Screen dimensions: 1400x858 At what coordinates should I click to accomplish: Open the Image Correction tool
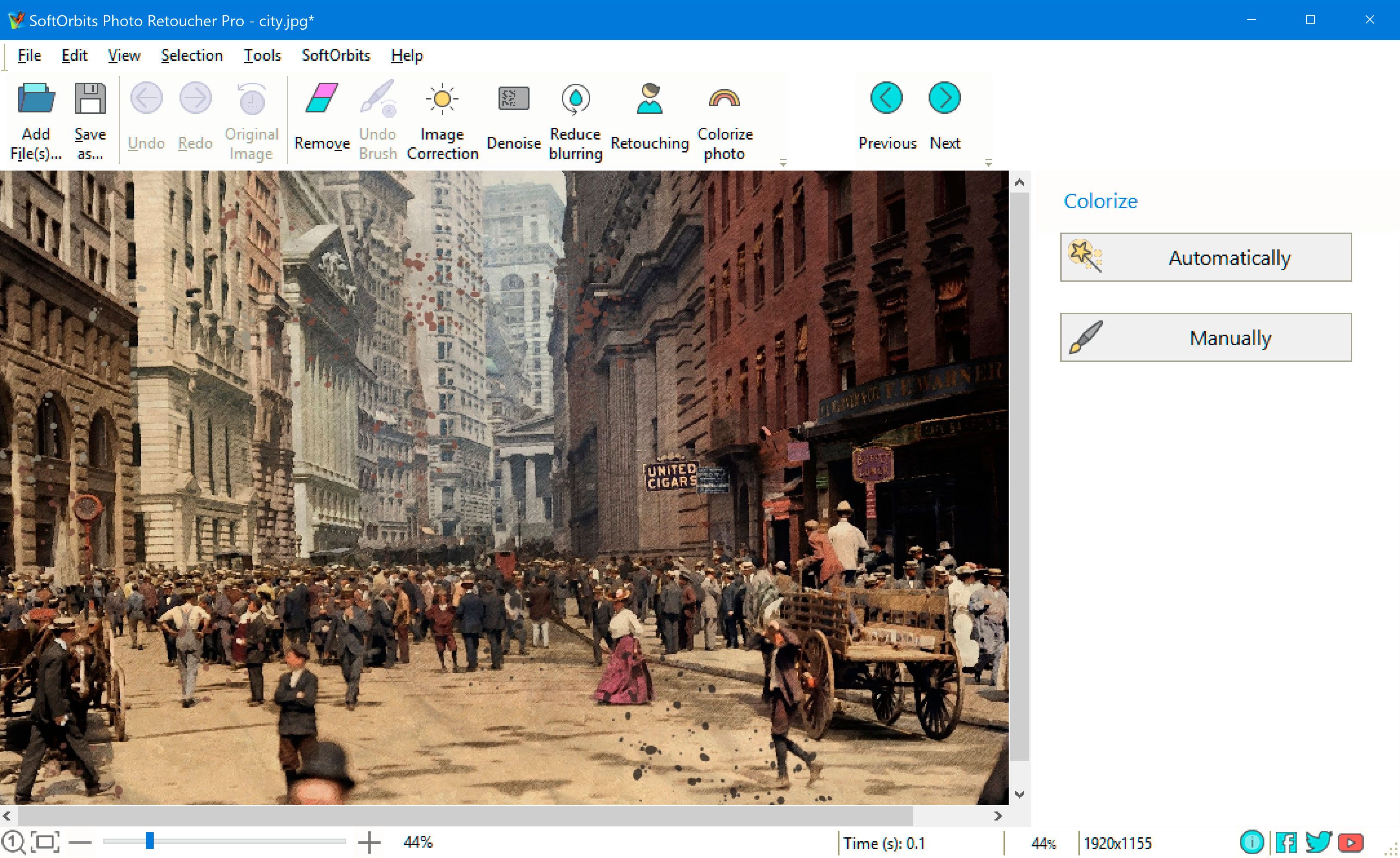point(442,121)
